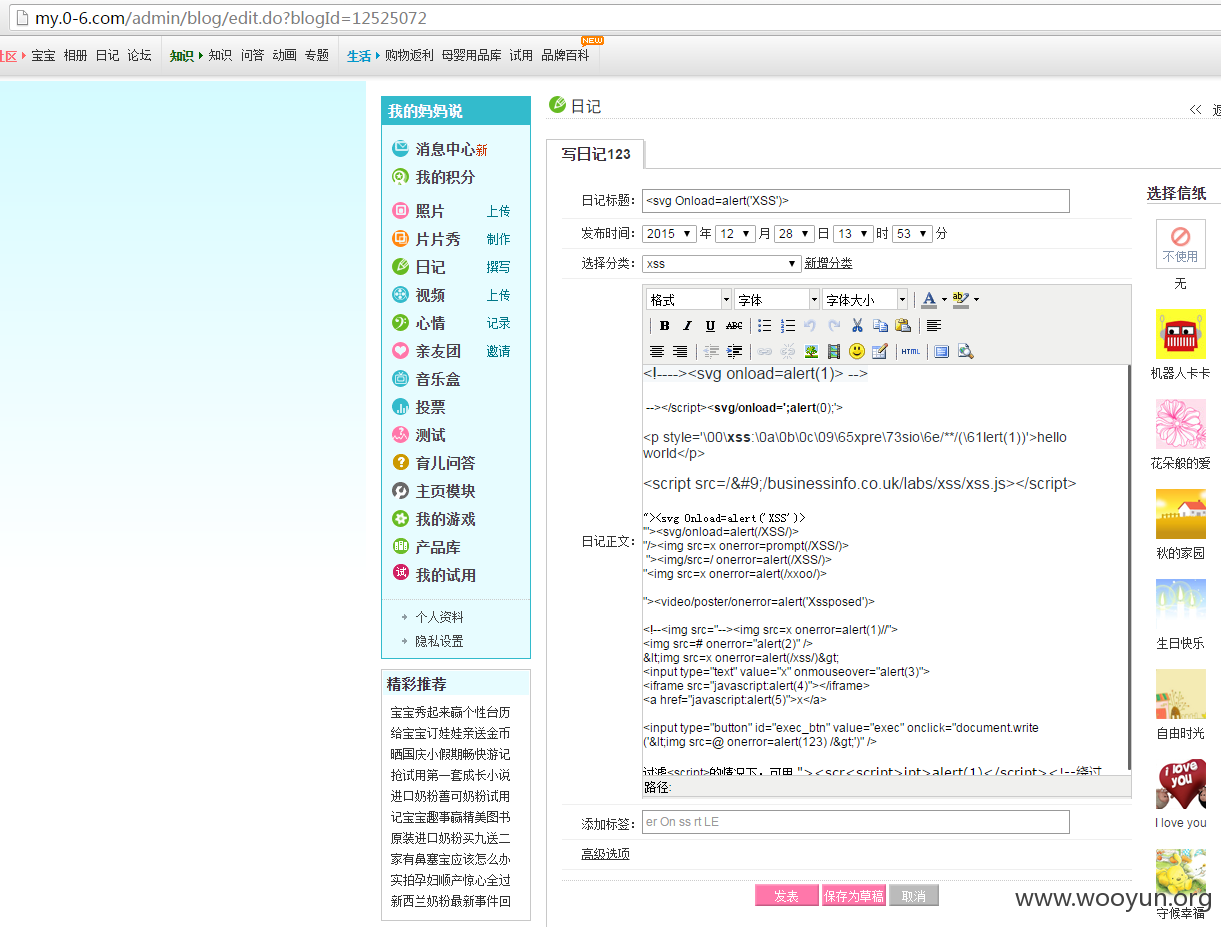Screen dimensions: 1221x927
Task: Open 音乐盒 music box in sidebar
Action: pyautogui.click(x=438, y=379)
